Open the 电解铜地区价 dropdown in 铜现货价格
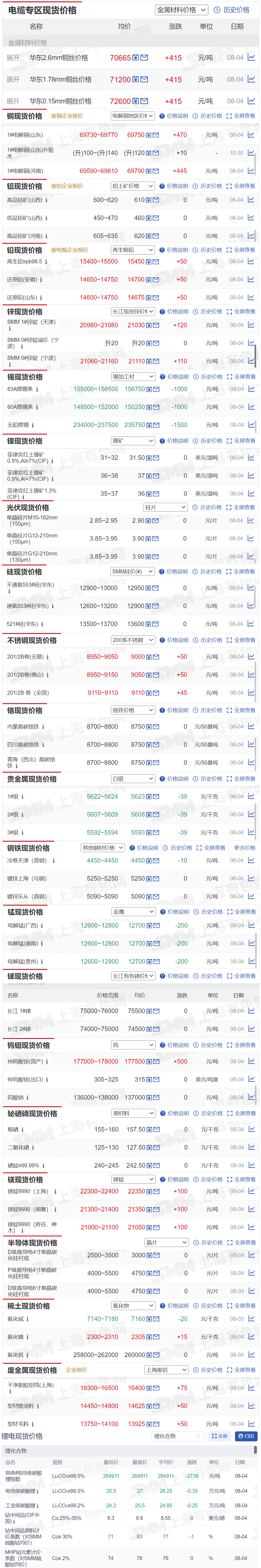261x1568 pixels. pyautogui.click(x=133, y=116)
